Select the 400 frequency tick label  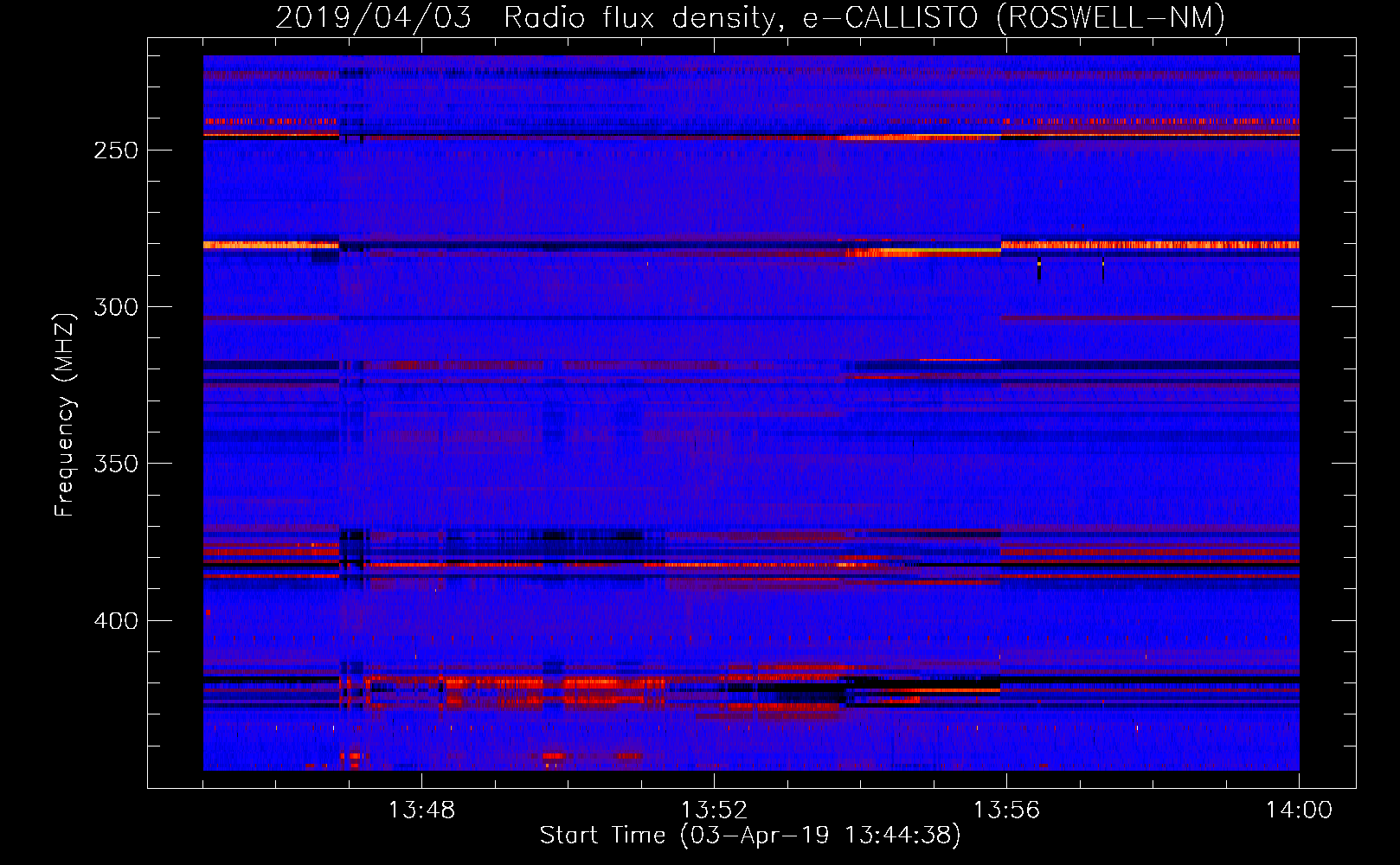116,621
